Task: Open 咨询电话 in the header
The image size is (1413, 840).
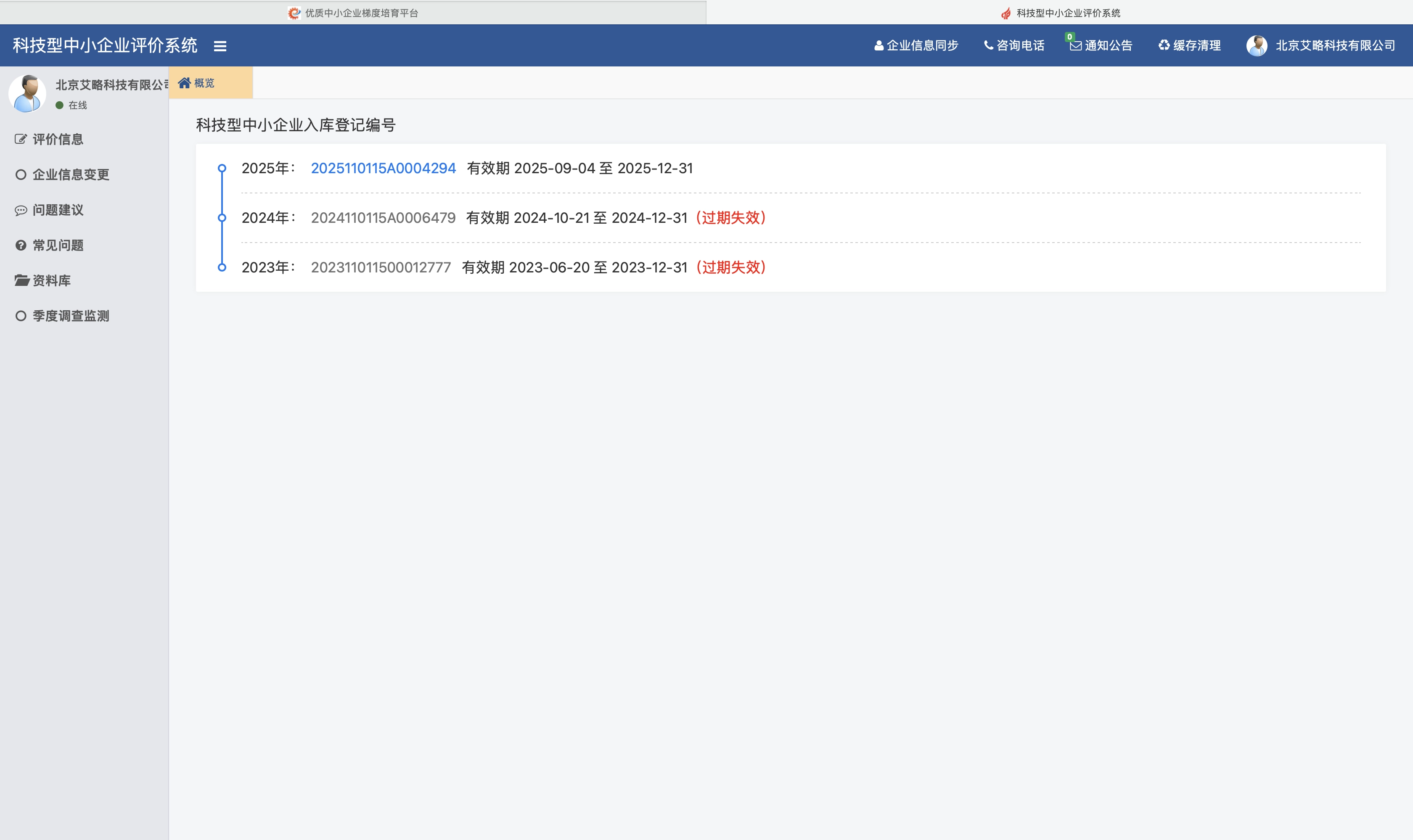Action: 1014,45
